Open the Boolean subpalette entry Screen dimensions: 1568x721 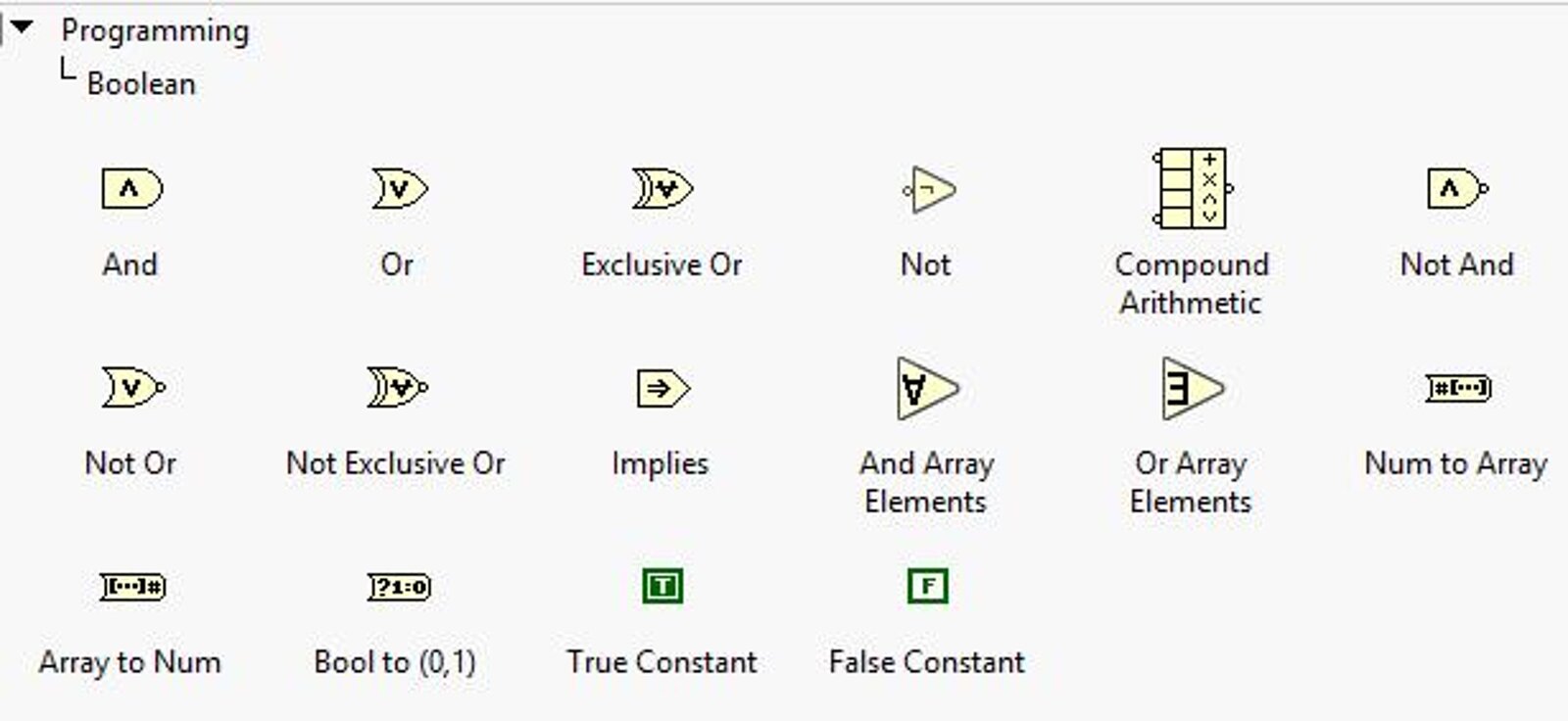point(141,83)
